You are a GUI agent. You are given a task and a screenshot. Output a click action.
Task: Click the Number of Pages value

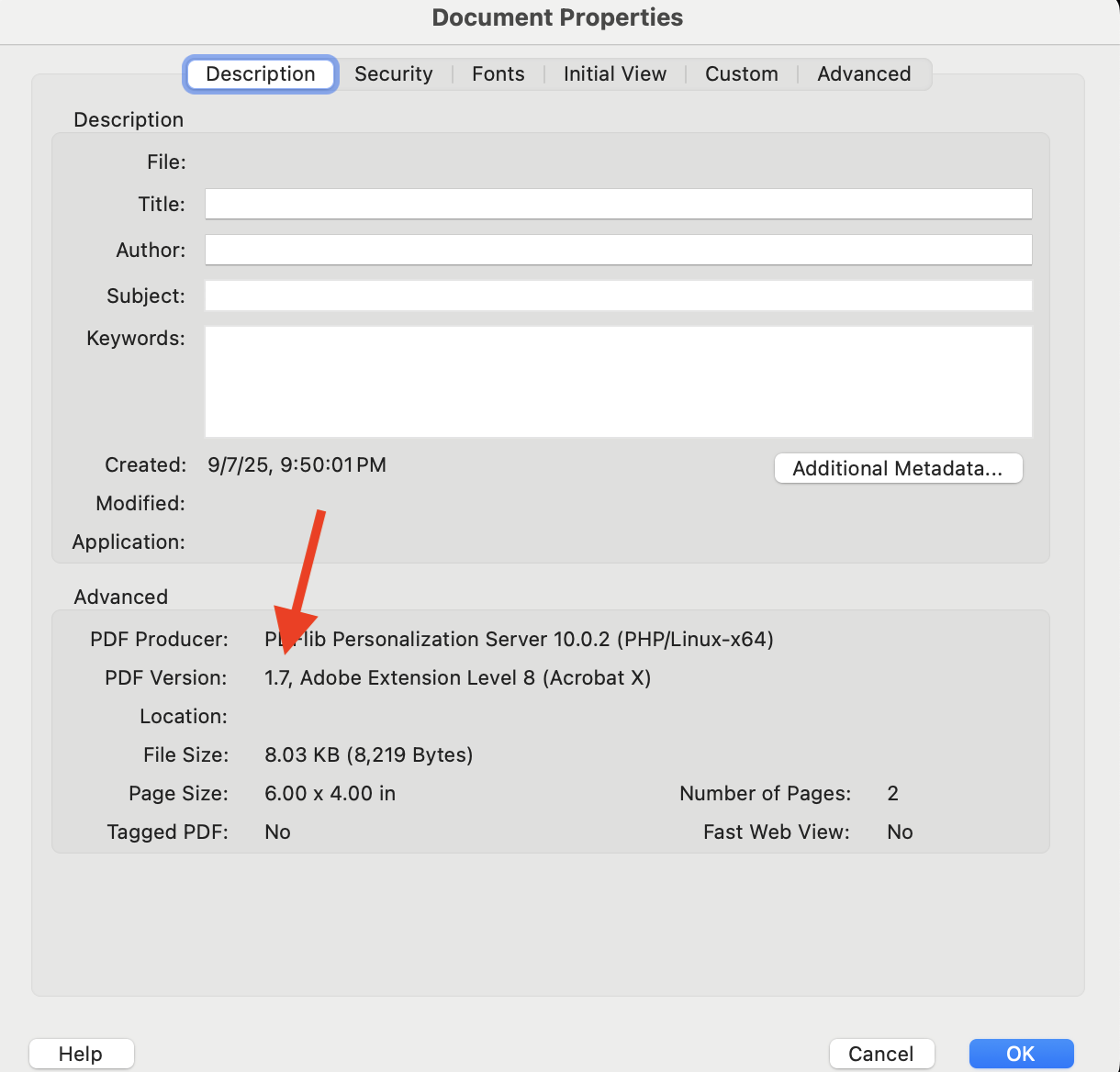(x=892, y=794)
